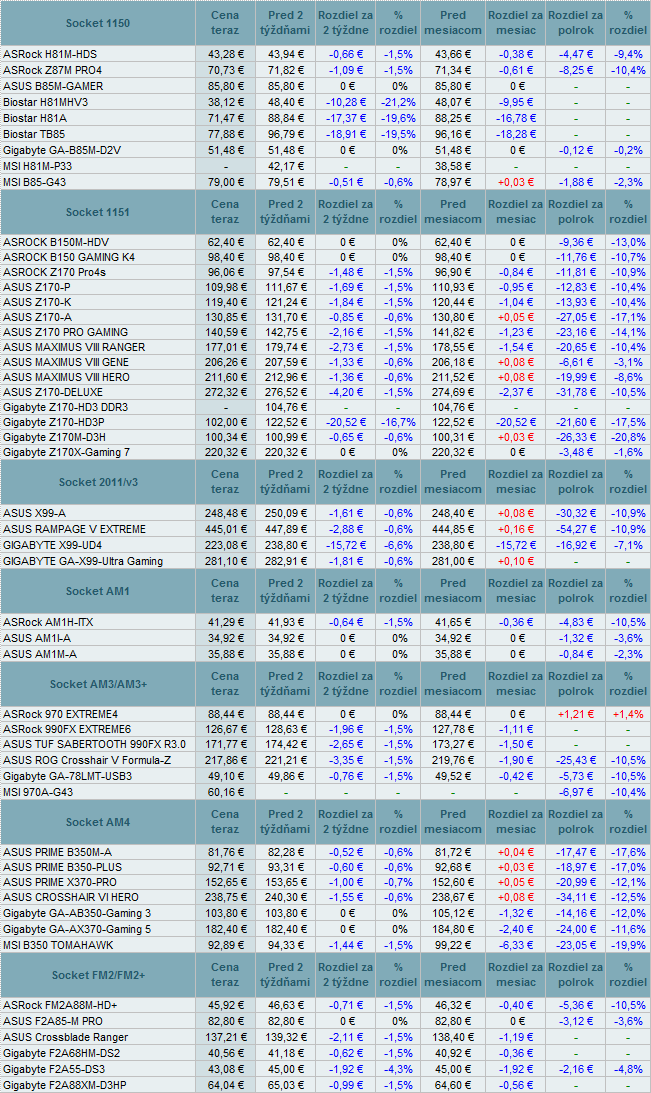
Task: Click the ASUS PRIME B350M-A product name
Action: point(57,853)
